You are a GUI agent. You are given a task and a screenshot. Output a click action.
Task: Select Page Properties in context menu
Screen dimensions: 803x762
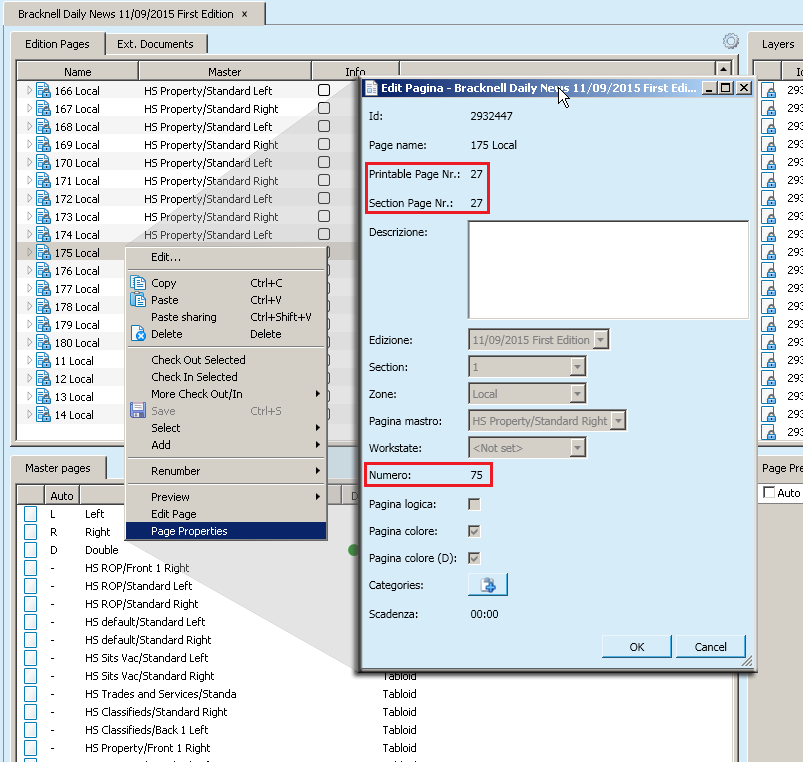(x=226, y=531)
